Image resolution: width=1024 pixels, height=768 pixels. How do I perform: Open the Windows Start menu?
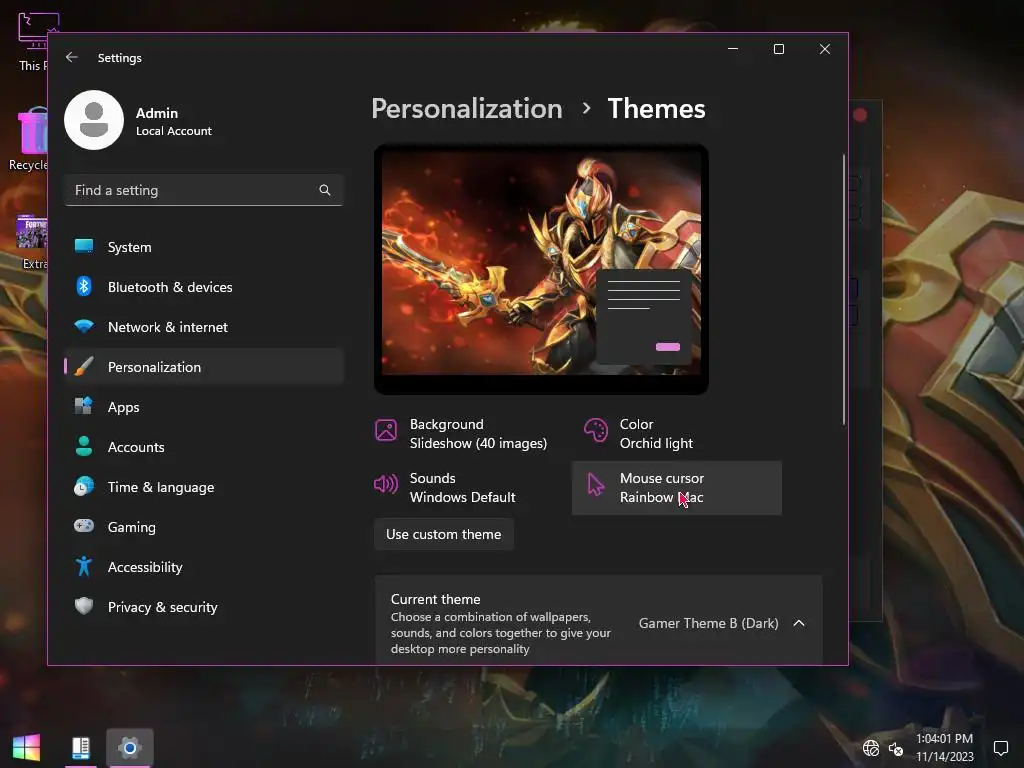click(26, 747)
